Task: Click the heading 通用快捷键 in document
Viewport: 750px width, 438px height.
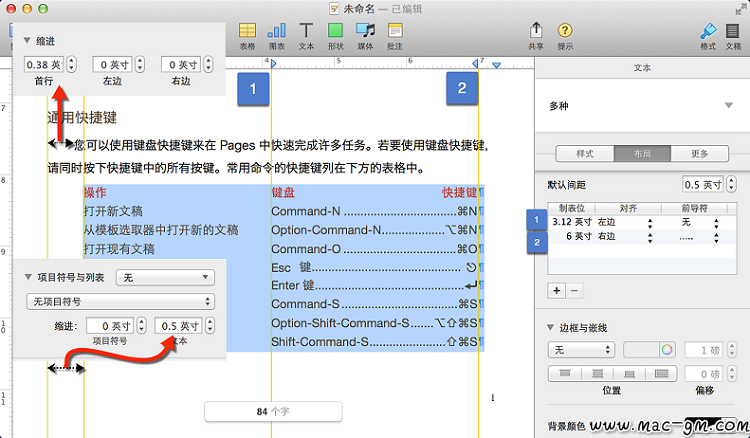Action: tap(82, 118)
